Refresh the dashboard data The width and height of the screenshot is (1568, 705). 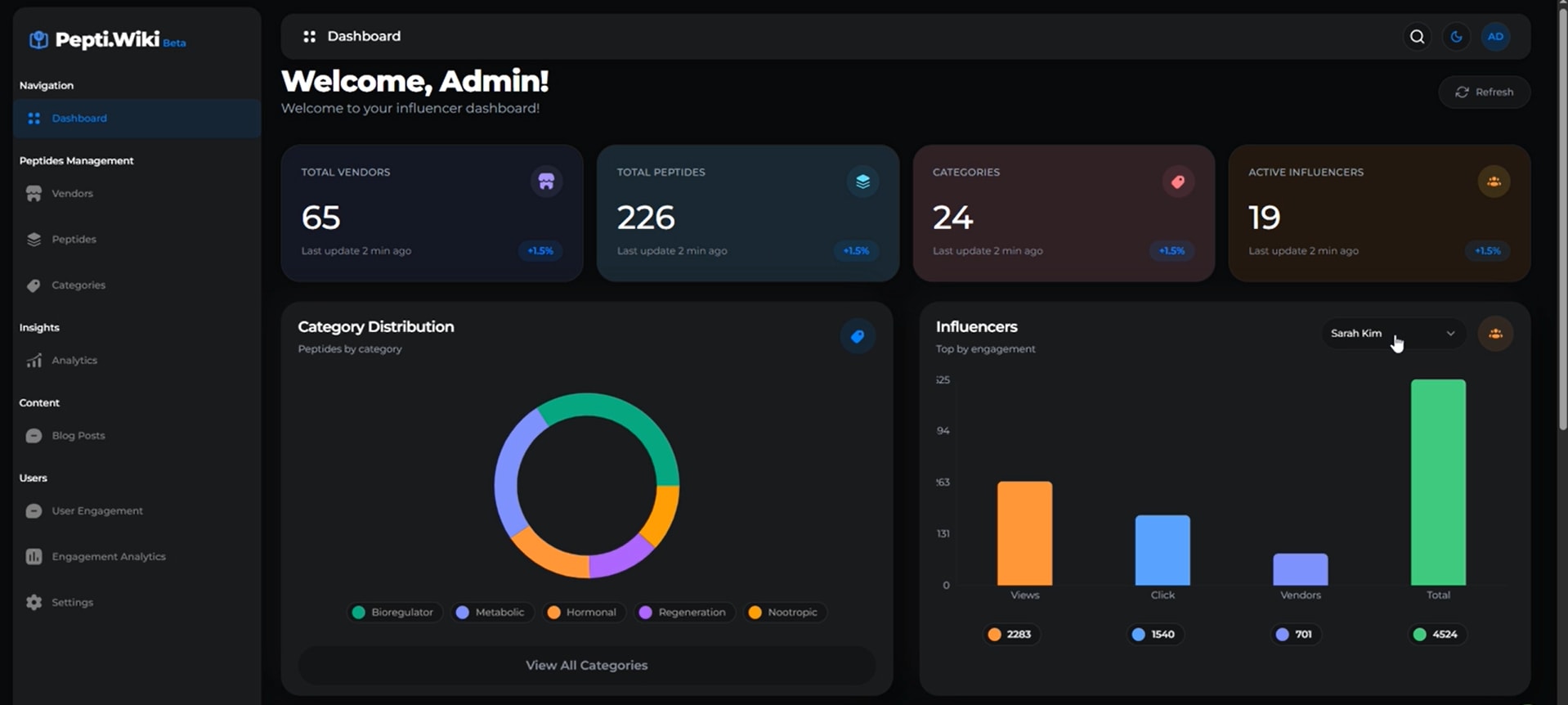(1484, 92)
